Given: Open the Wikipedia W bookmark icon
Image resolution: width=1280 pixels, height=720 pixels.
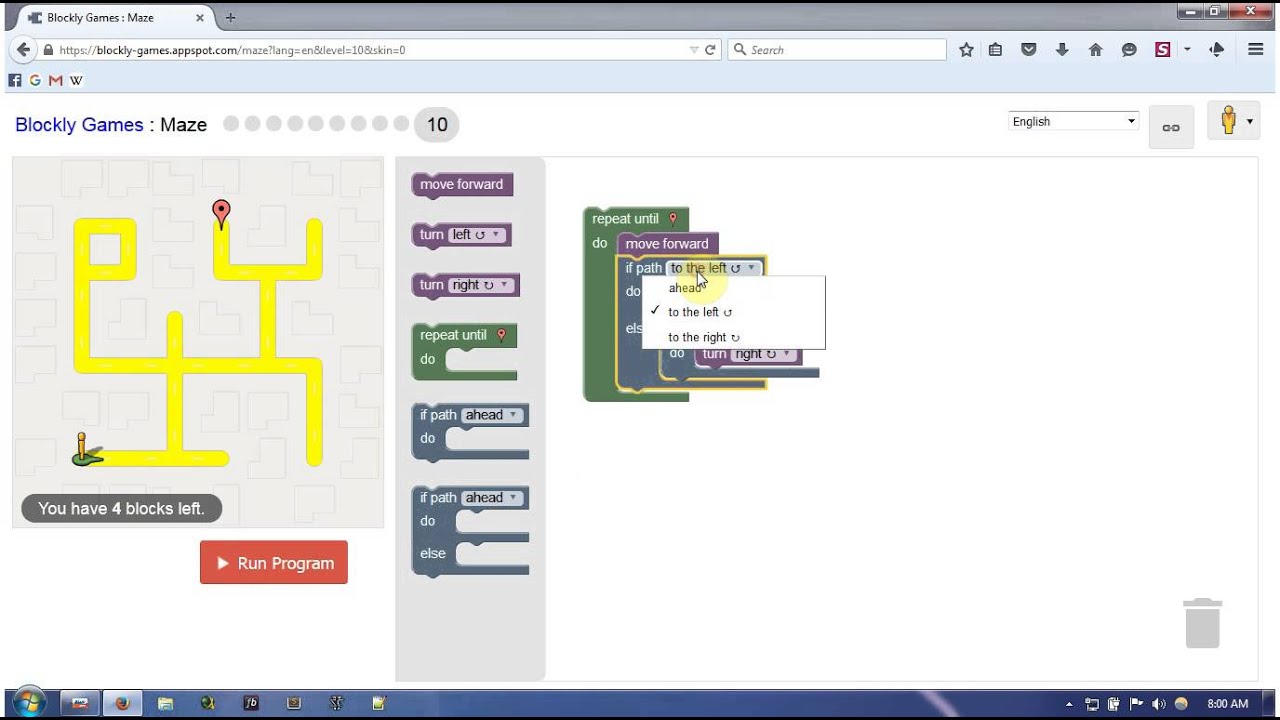Looking at the screenshot, I should click(76, 80).
